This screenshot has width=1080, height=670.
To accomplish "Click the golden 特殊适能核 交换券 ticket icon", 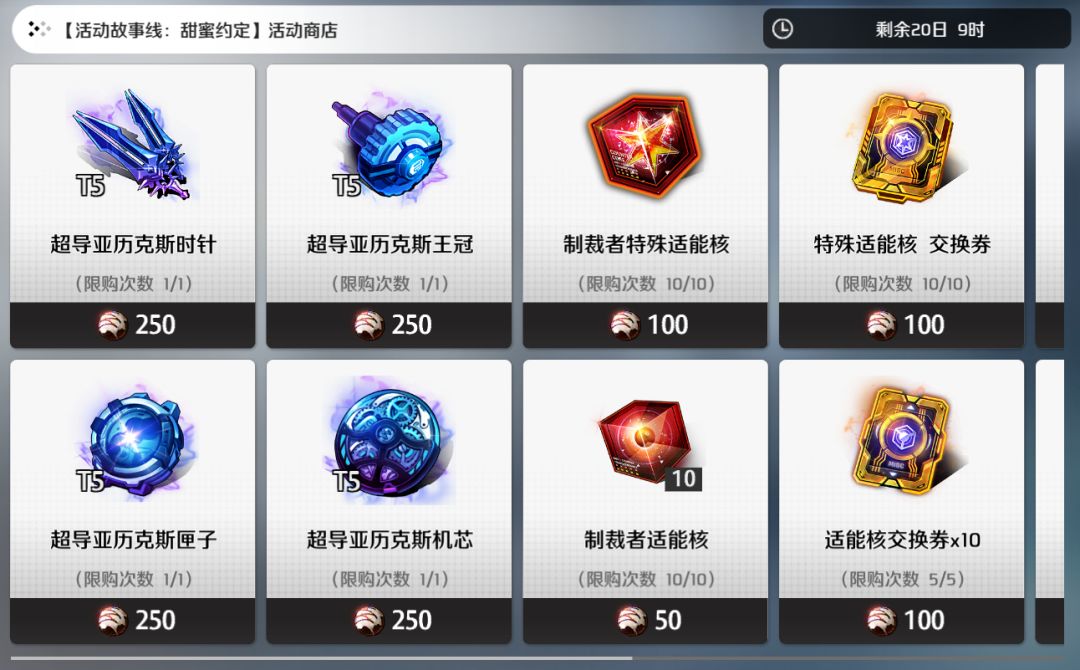I will [x=902, y=147].
